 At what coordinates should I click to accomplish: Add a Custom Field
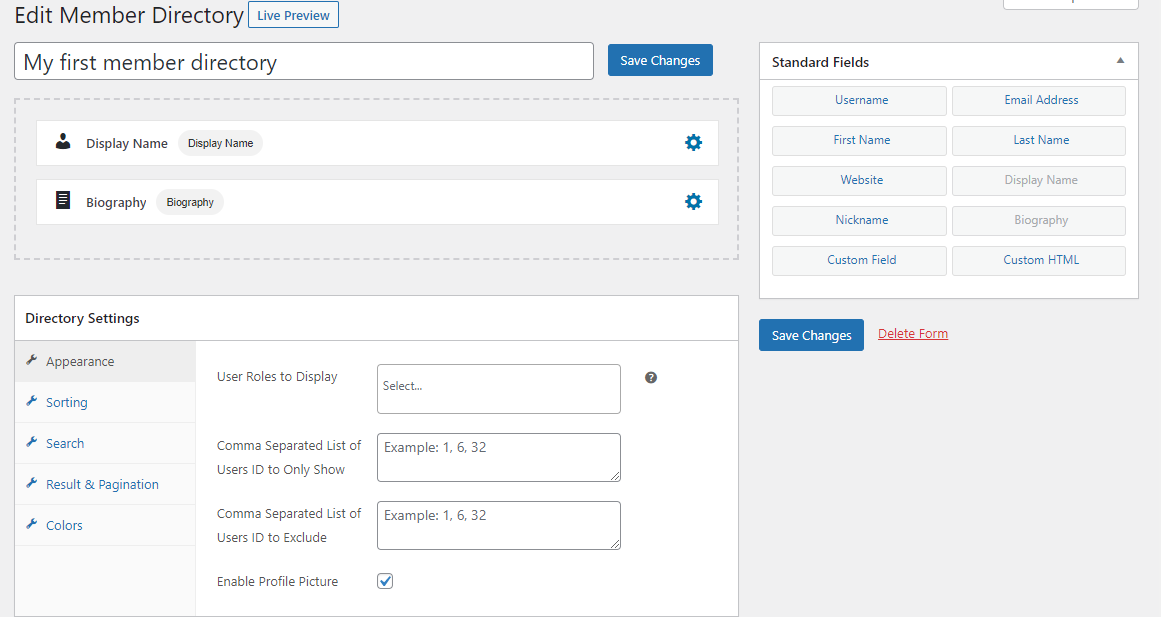(859, 261)
